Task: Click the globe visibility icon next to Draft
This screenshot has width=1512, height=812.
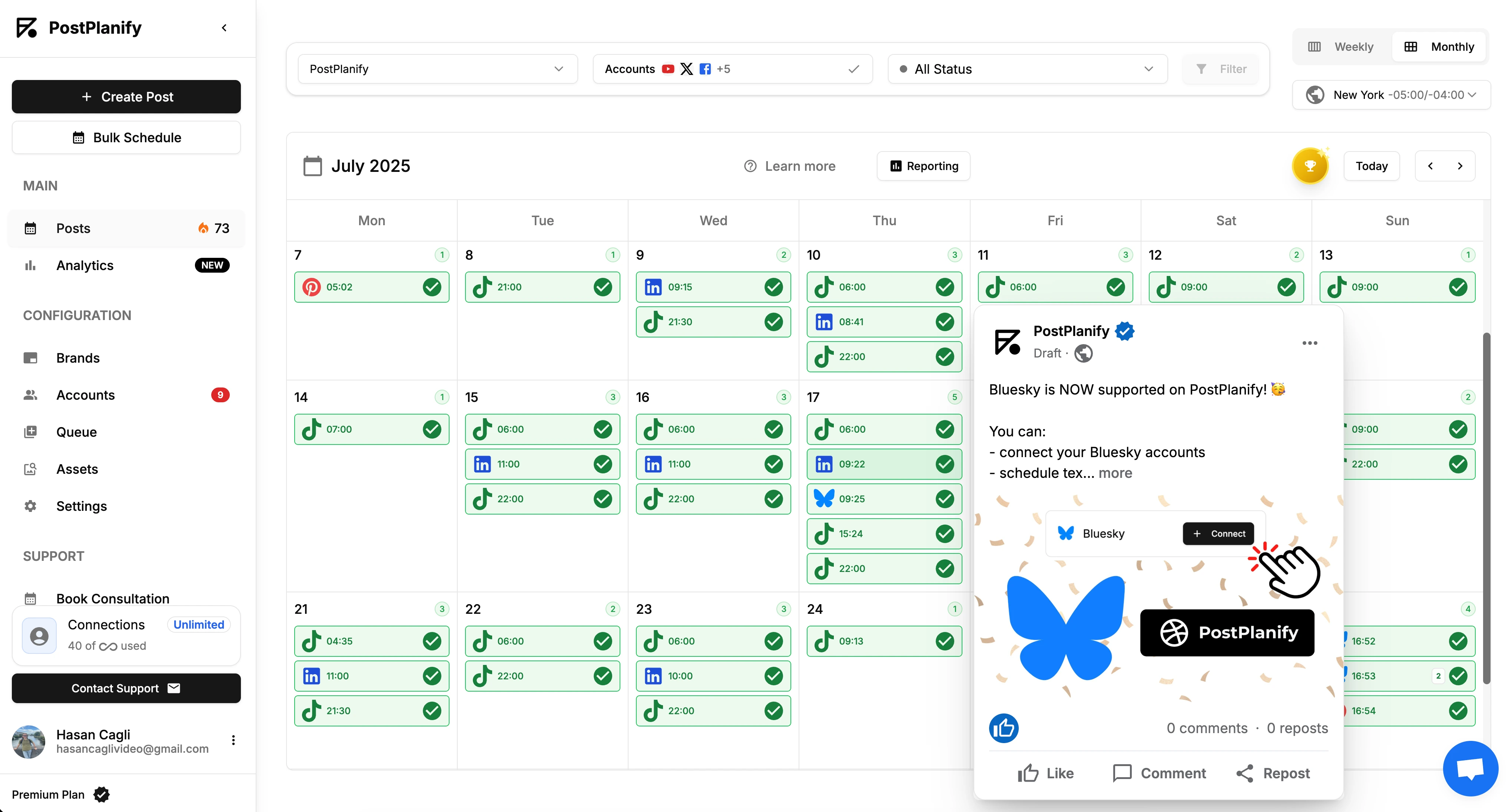Action: [x=1084, y=353]
